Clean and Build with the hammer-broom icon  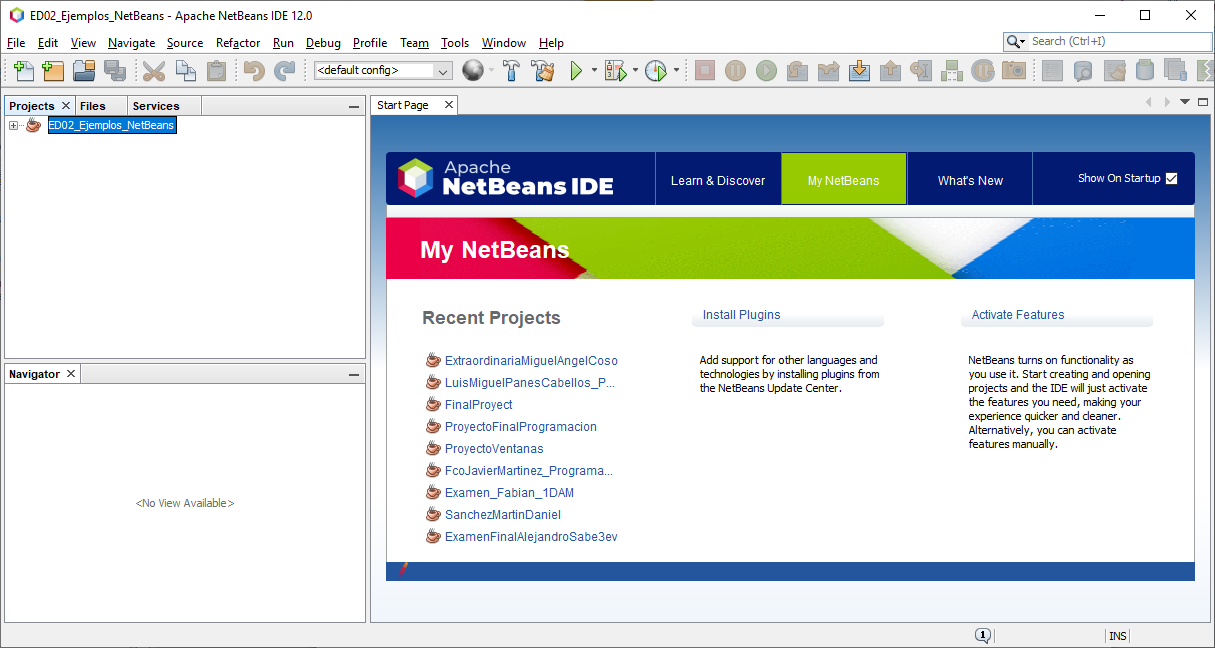point(540,70)
